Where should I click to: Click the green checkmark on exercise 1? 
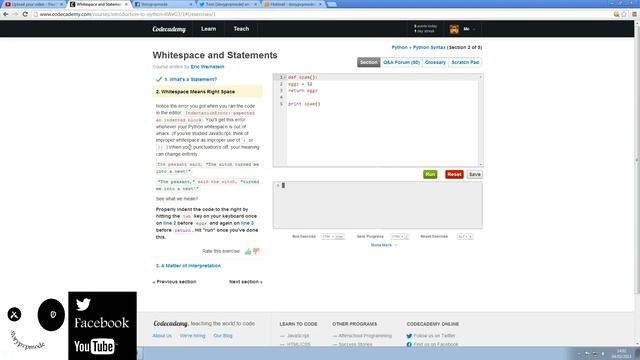[159, 79]
